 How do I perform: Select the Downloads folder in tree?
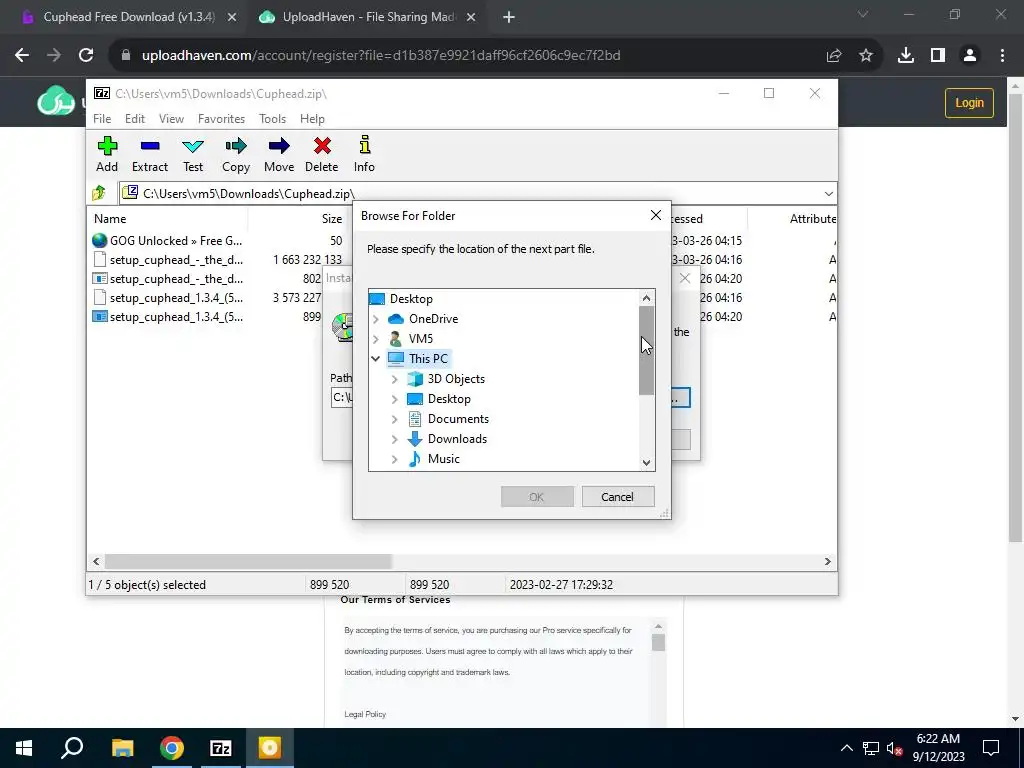(x=457, y=439)
